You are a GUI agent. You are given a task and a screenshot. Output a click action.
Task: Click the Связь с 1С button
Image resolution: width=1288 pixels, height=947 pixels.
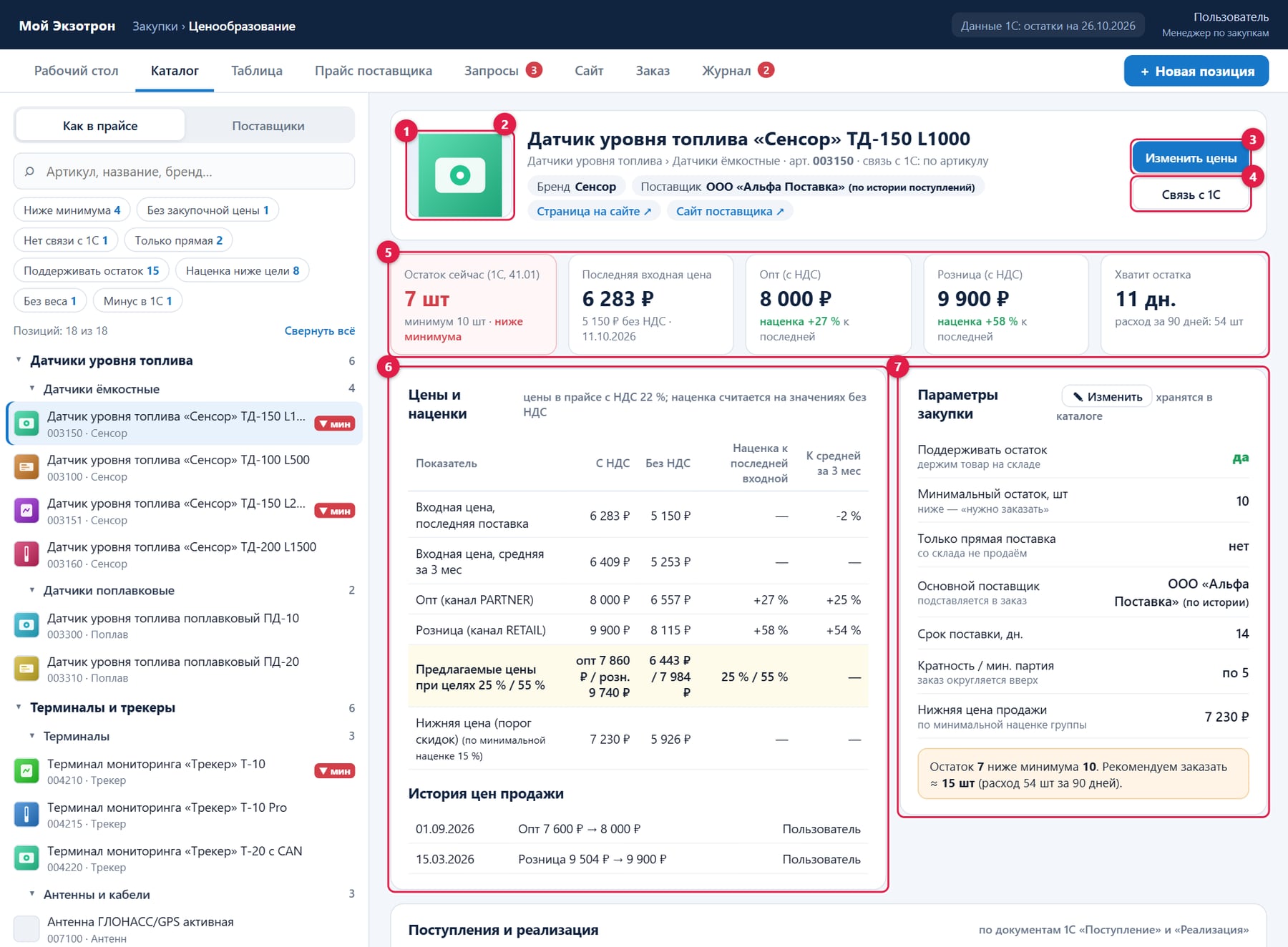[x=1191, y=195]
